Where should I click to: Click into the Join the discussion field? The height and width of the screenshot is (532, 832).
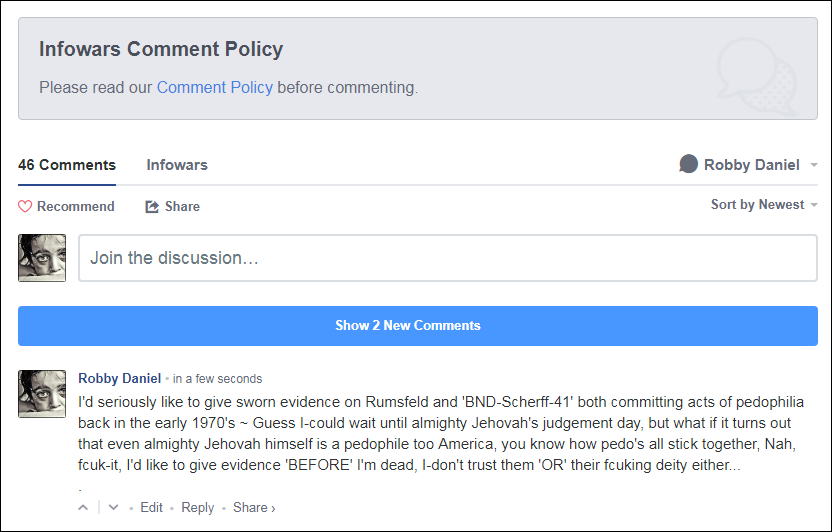[x=447, y=258]
